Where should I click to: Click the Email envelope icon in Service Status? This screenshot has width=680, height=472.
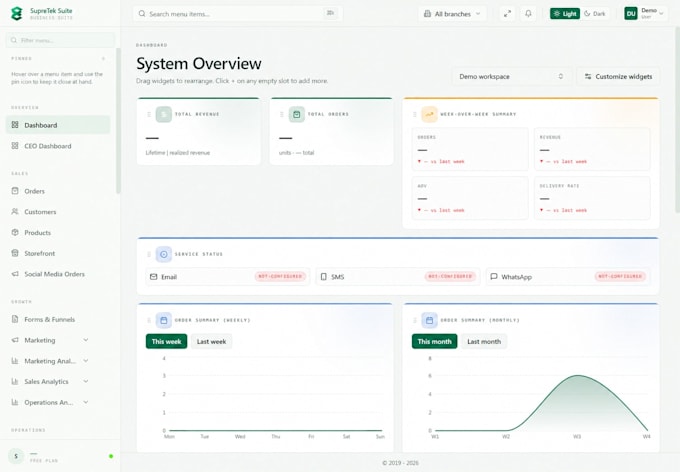pos(154,277)
